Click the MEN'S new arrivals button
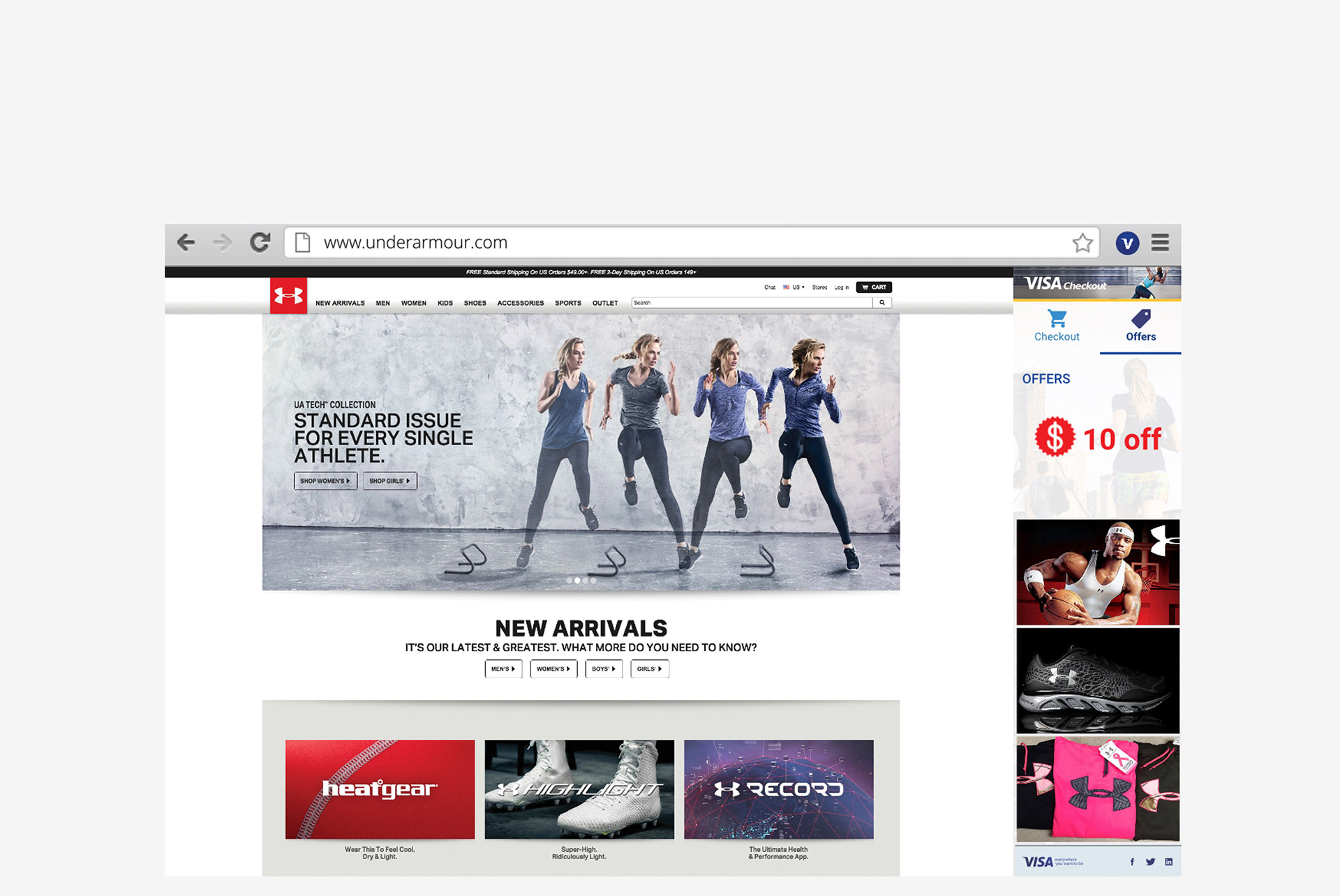Viewport: 1340px width, 896px height. pos(503,669)
